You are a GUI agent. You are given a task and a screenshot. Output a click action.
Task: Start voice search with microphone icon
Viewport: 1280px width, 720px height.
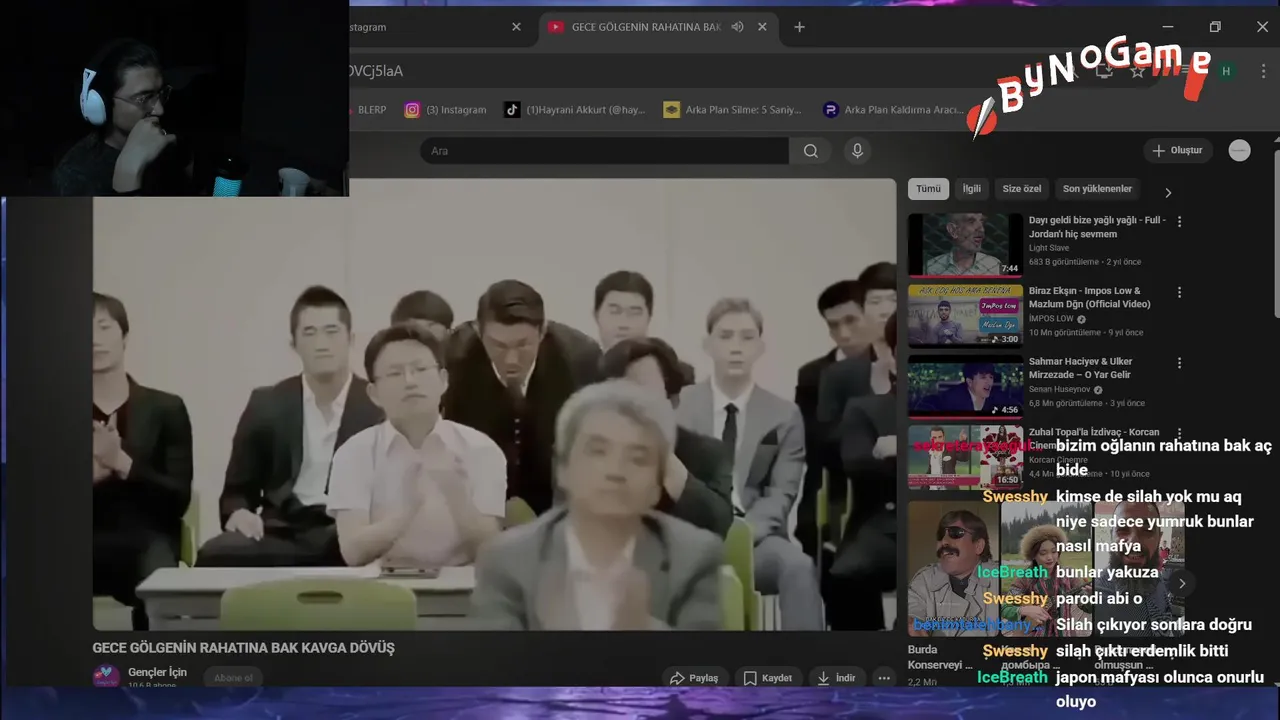coord(856,151)
